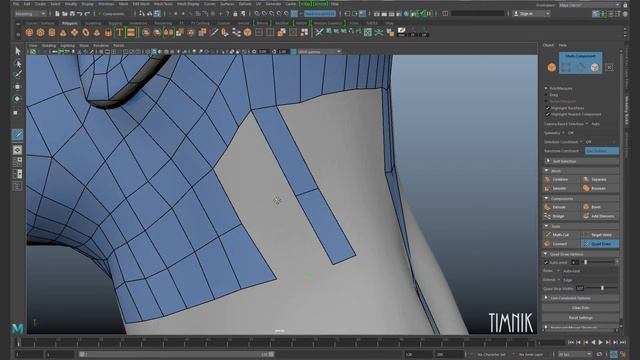640x360 pixels.
Task: Switch to the Sculpting shelf tab
Action: [x=93, y=23]
